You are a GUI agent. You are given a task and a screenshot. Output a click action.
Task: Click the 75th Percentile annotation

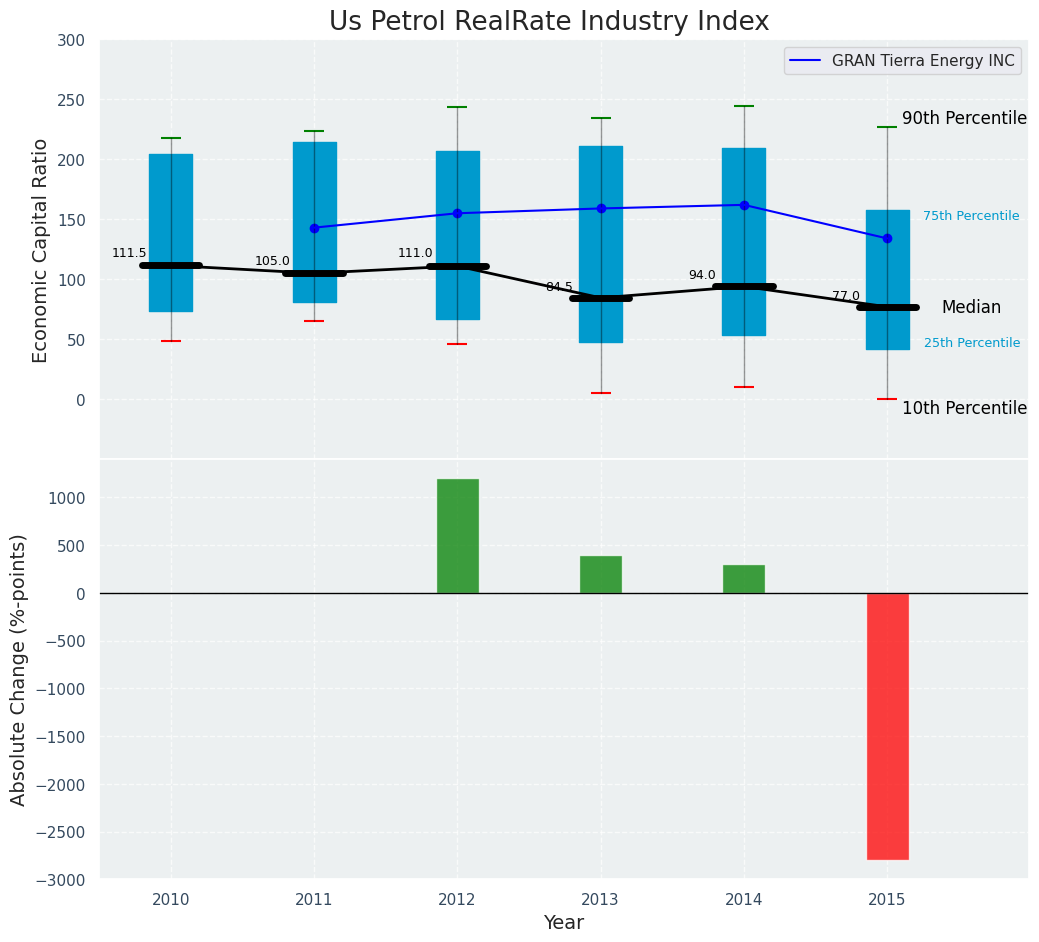coord(971,216)
